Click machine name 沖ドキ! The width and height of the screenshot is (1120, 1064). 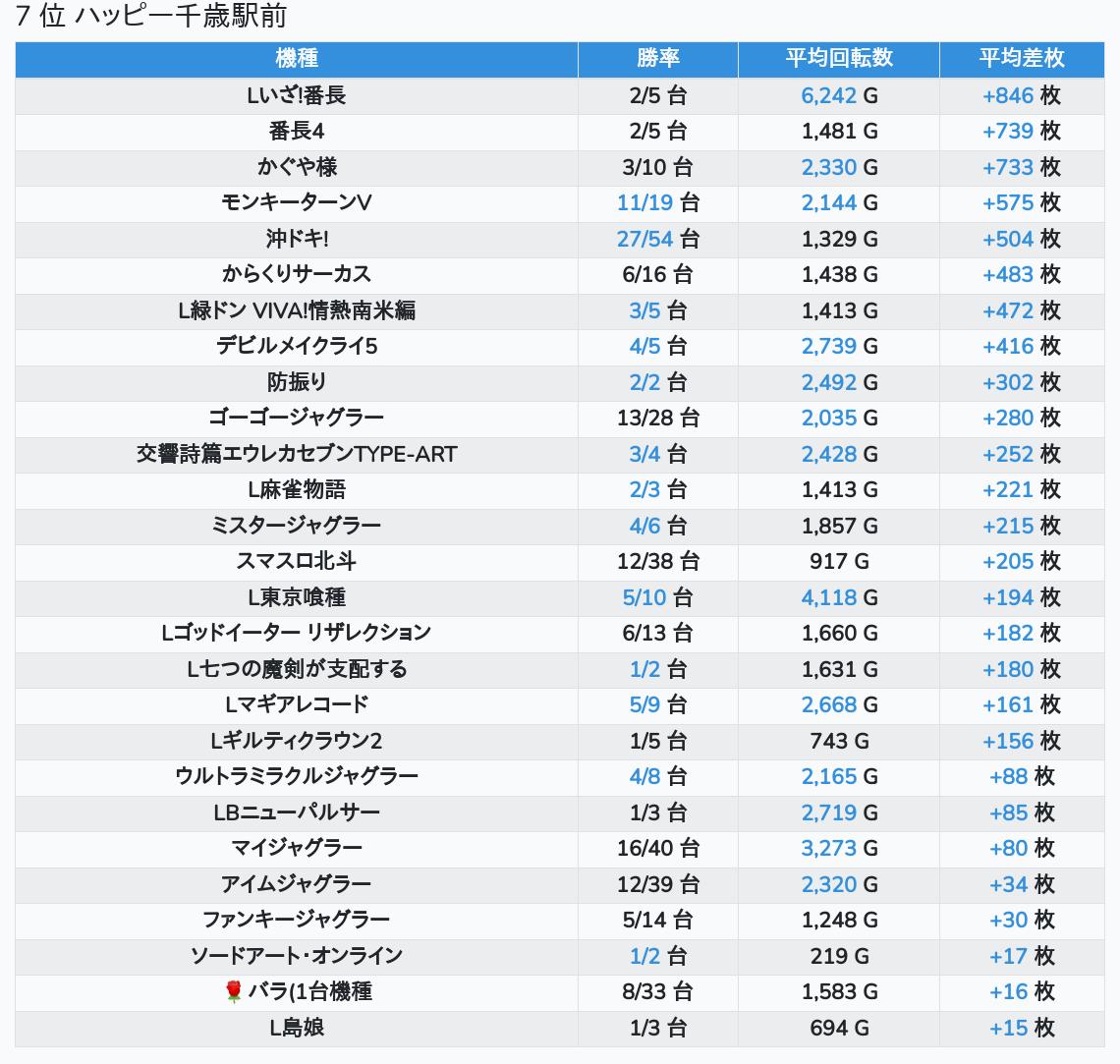tap(297, 239)
